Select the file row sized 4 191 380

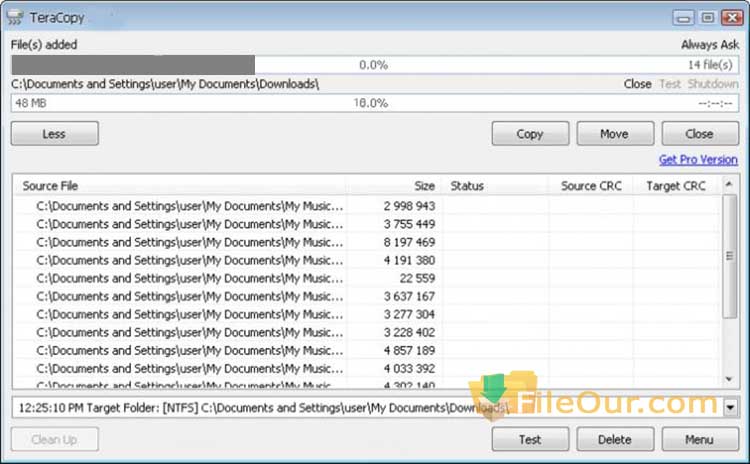(x=367, y=261)
